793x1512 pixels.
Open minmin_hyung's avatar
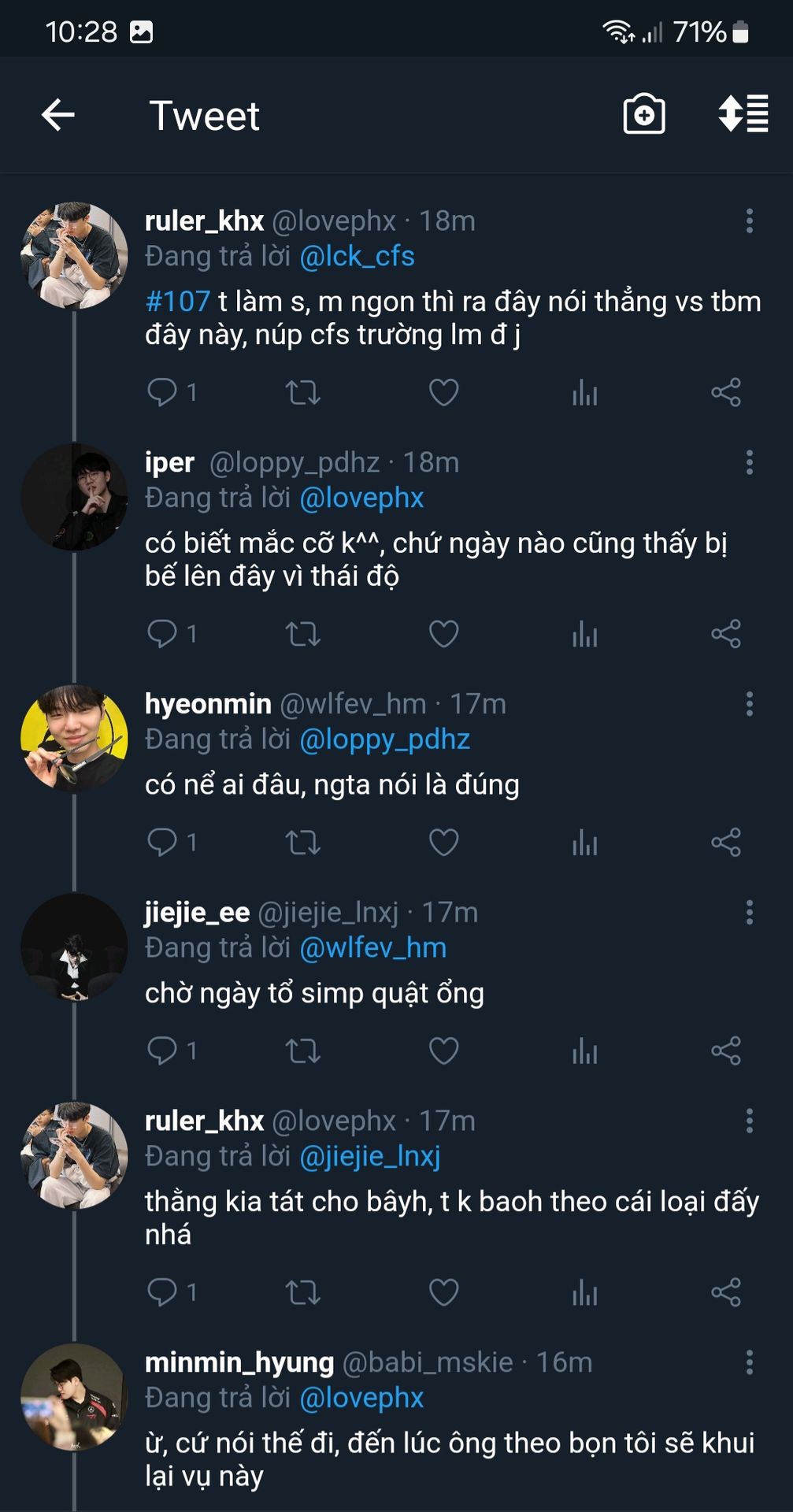(74, 1397)
